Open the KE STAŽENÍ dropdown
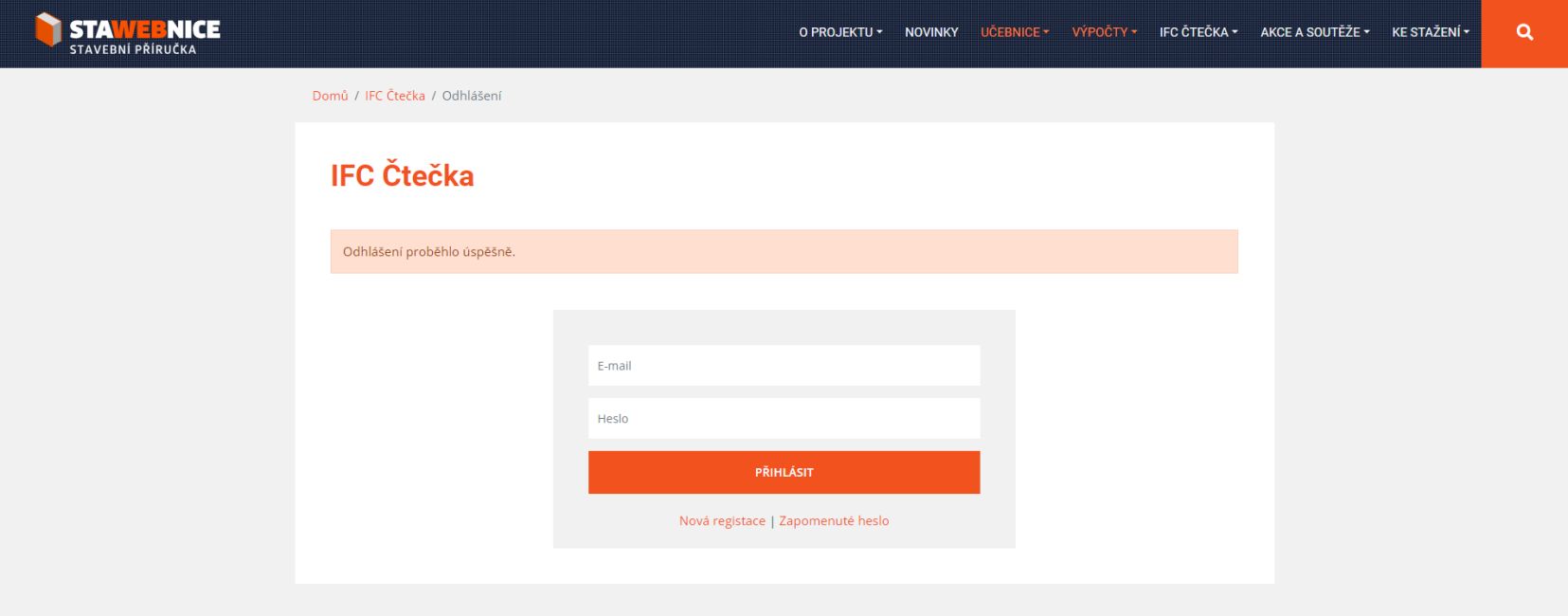Viewport: 1568px width, 616px height. click(1430, 32)
